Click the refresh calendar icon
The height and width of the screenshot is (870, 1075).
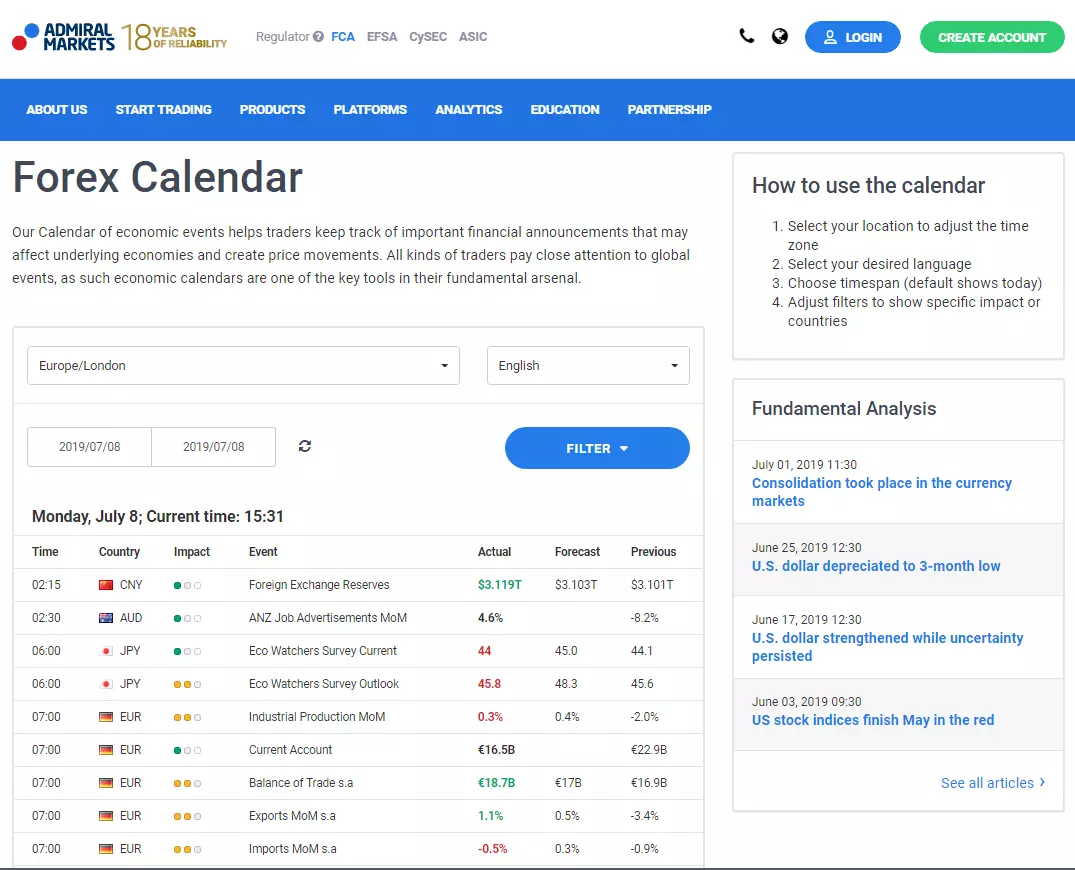point(305,446)
